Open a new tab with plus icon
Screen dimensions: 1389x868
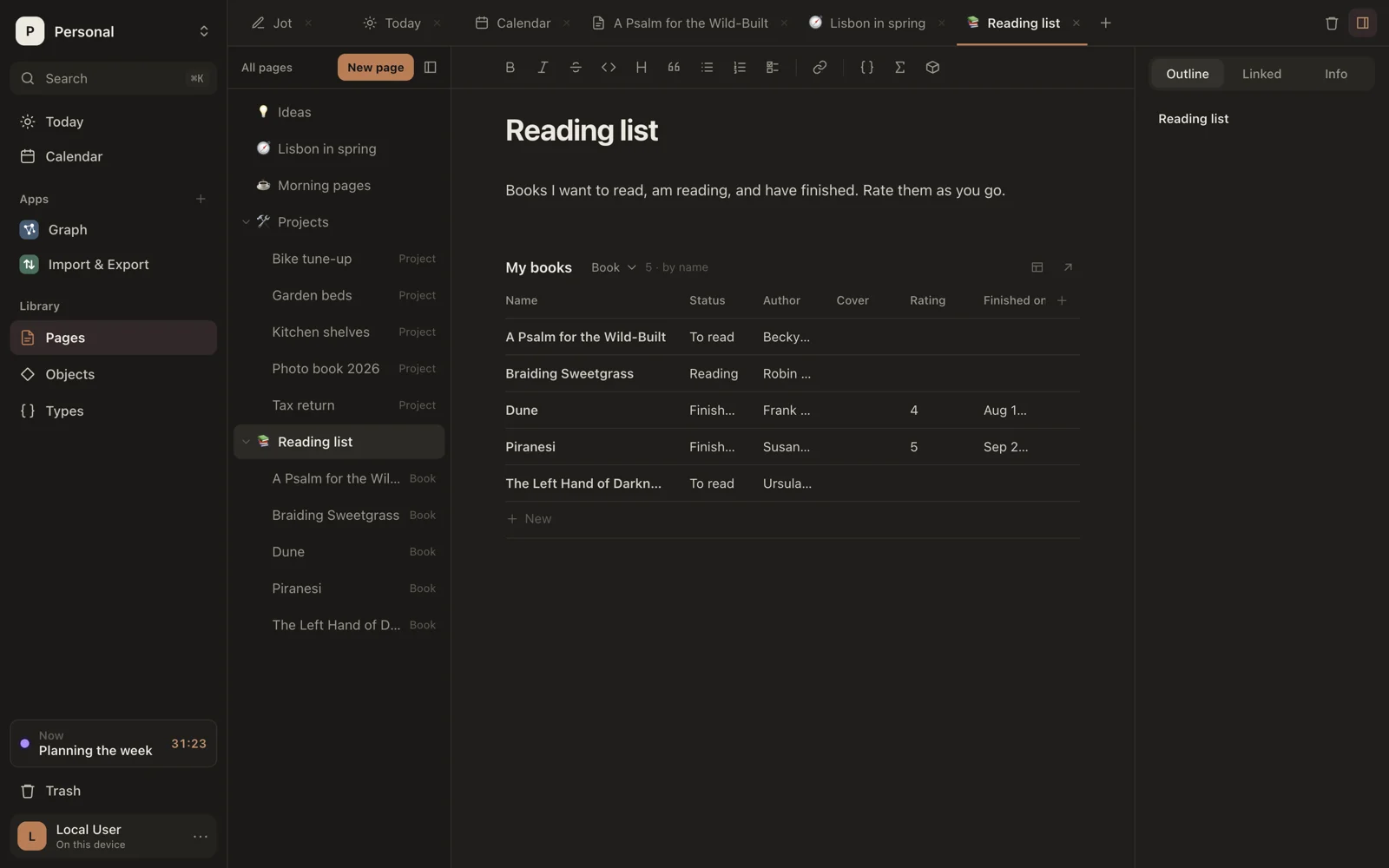pyautogui.click(x=1105, y=23)
